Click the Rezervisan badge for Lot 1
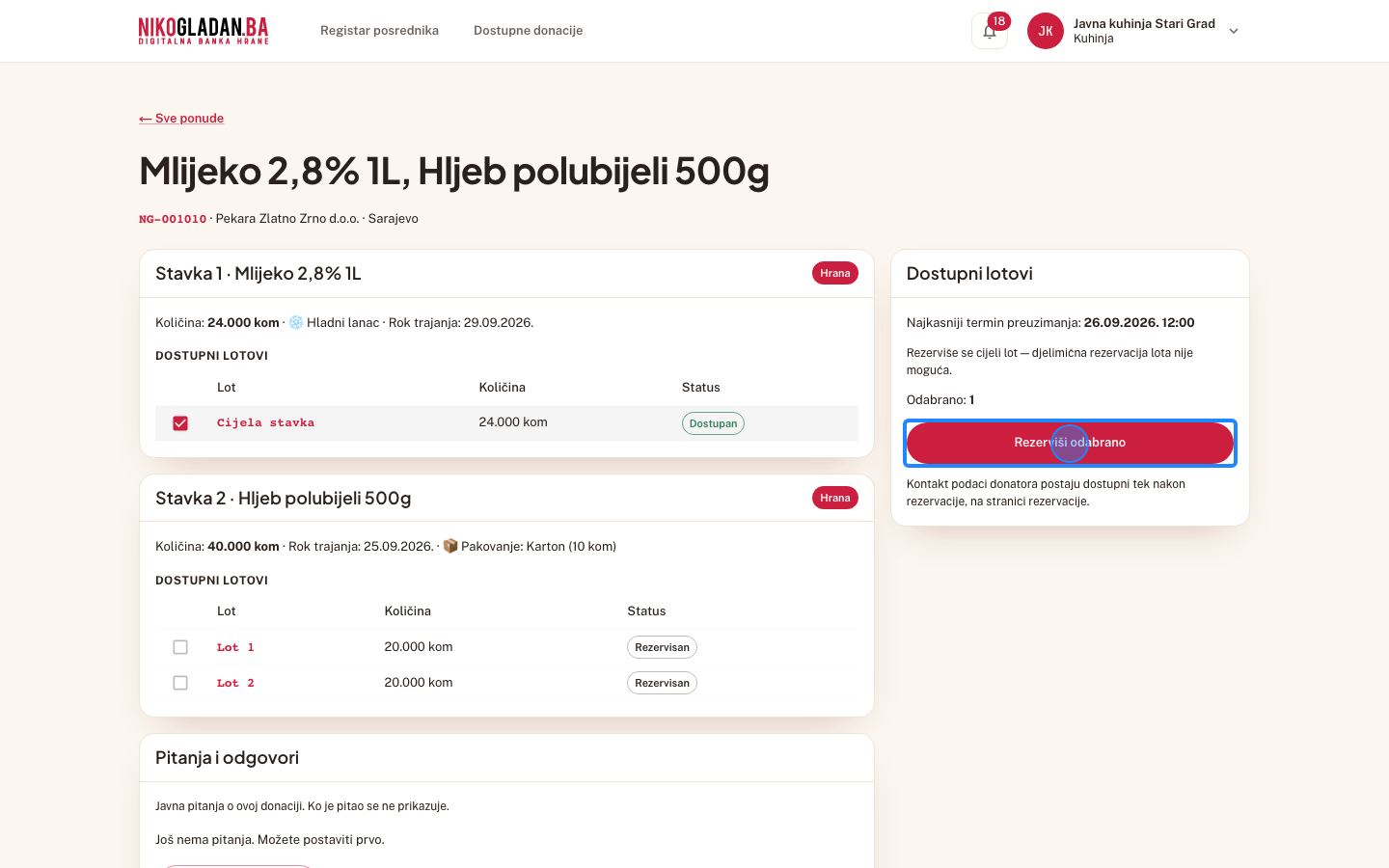The width and height of the screenshot is (1389, 868). click(662, 647)
